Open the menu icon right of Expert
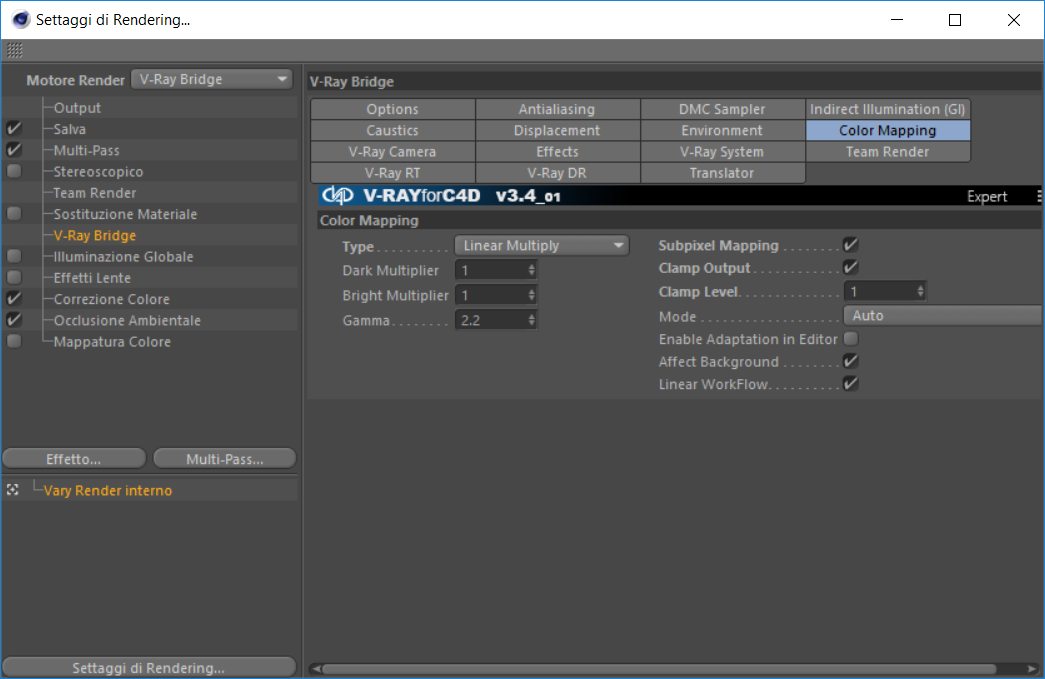The height and width of the screenshot is (679, 1045). [x=1038, y=196]
